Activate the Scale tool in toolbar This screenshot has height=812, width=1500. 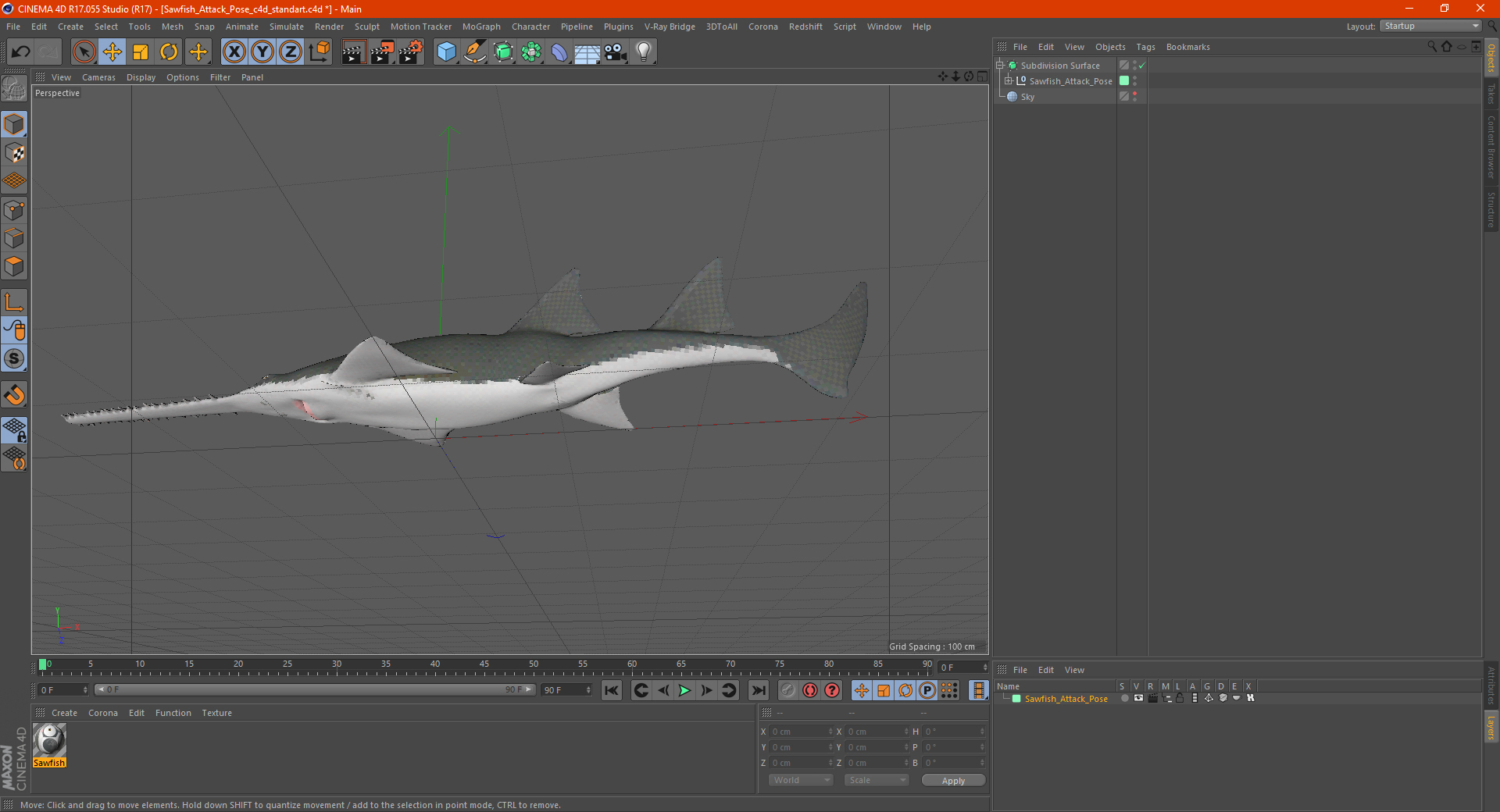141,52
